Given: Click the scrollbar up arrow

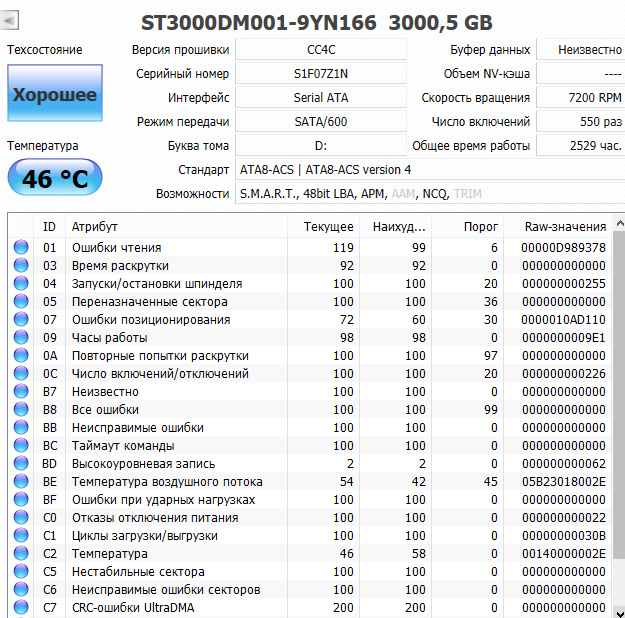Looking at the screenshot, I should click(x=619, y=223).
